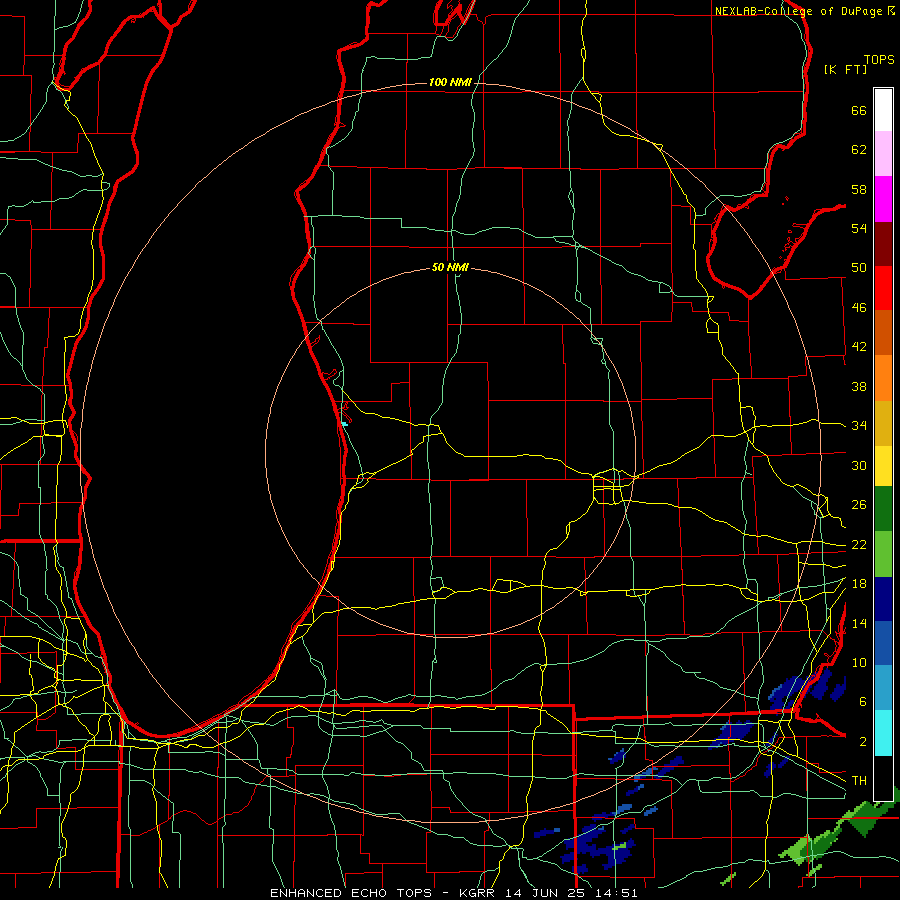Click the white 66 kft color swatch
Screen dimensions: 900x900
pos(883,110)
